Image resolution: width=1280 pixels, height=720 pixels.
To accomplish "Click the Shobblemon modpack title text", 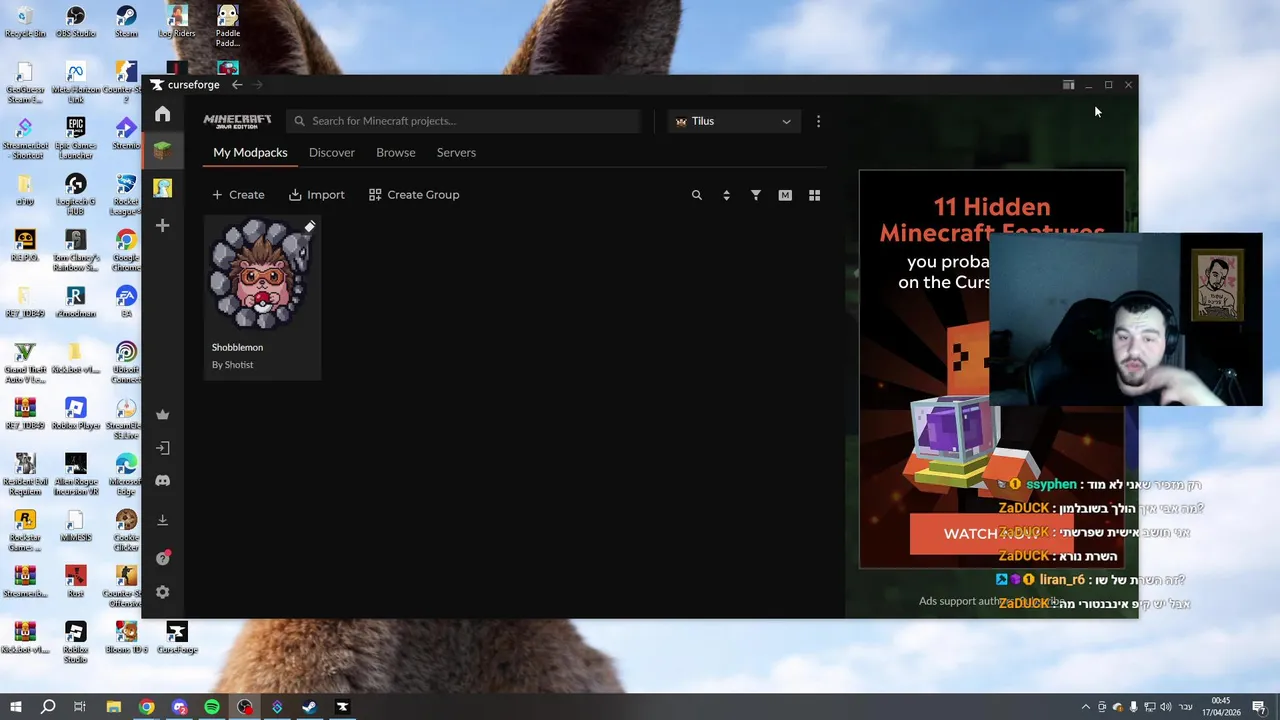I will (x=237, y=347).
